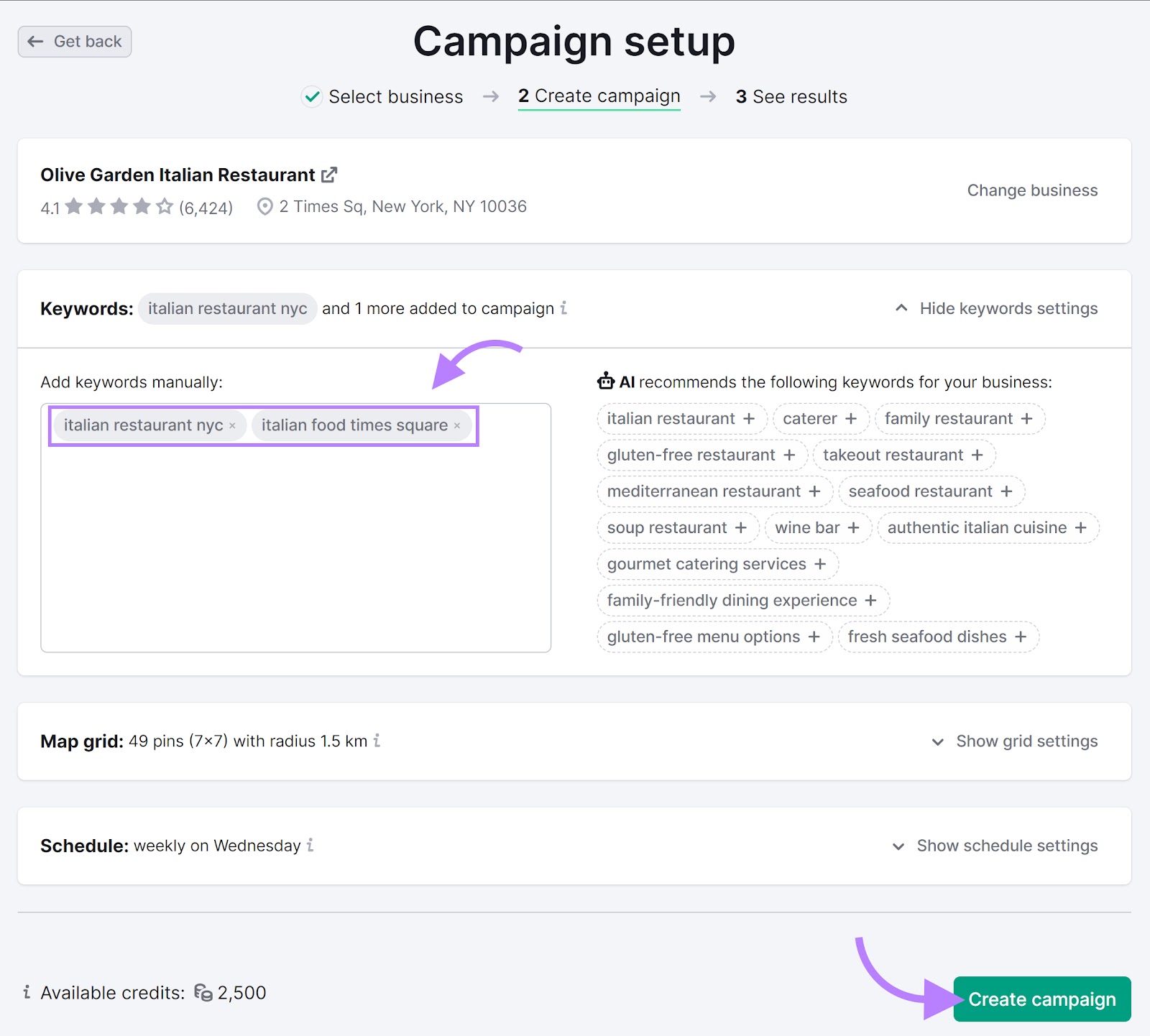Click the Get back button
The height and width of the screenshot is (1036, 1150).
coord(75,42)
